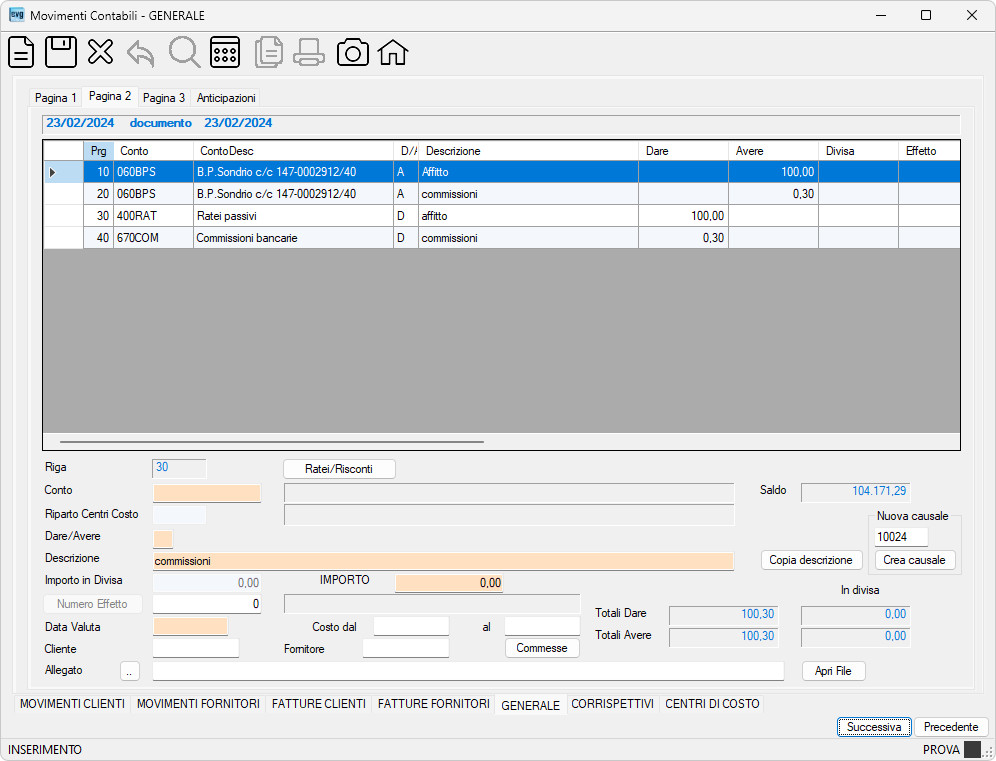Click the camera snapshot icon
The width and height of the screenshot is (996, 761).
point(353,52)
